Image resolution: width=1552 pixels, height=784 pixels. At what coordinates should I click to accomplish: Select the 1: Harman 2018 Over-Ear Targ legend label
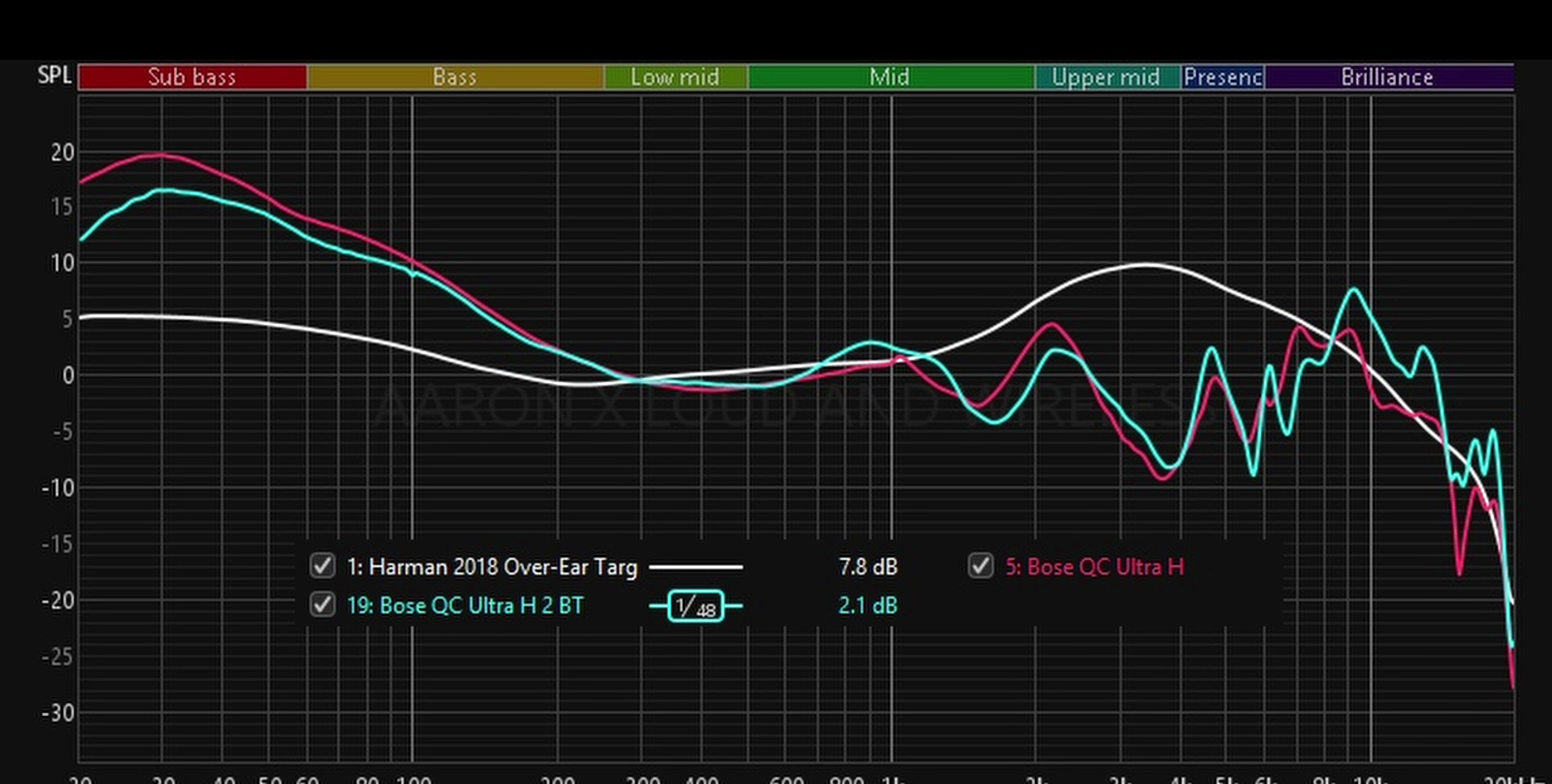(492, 567)
